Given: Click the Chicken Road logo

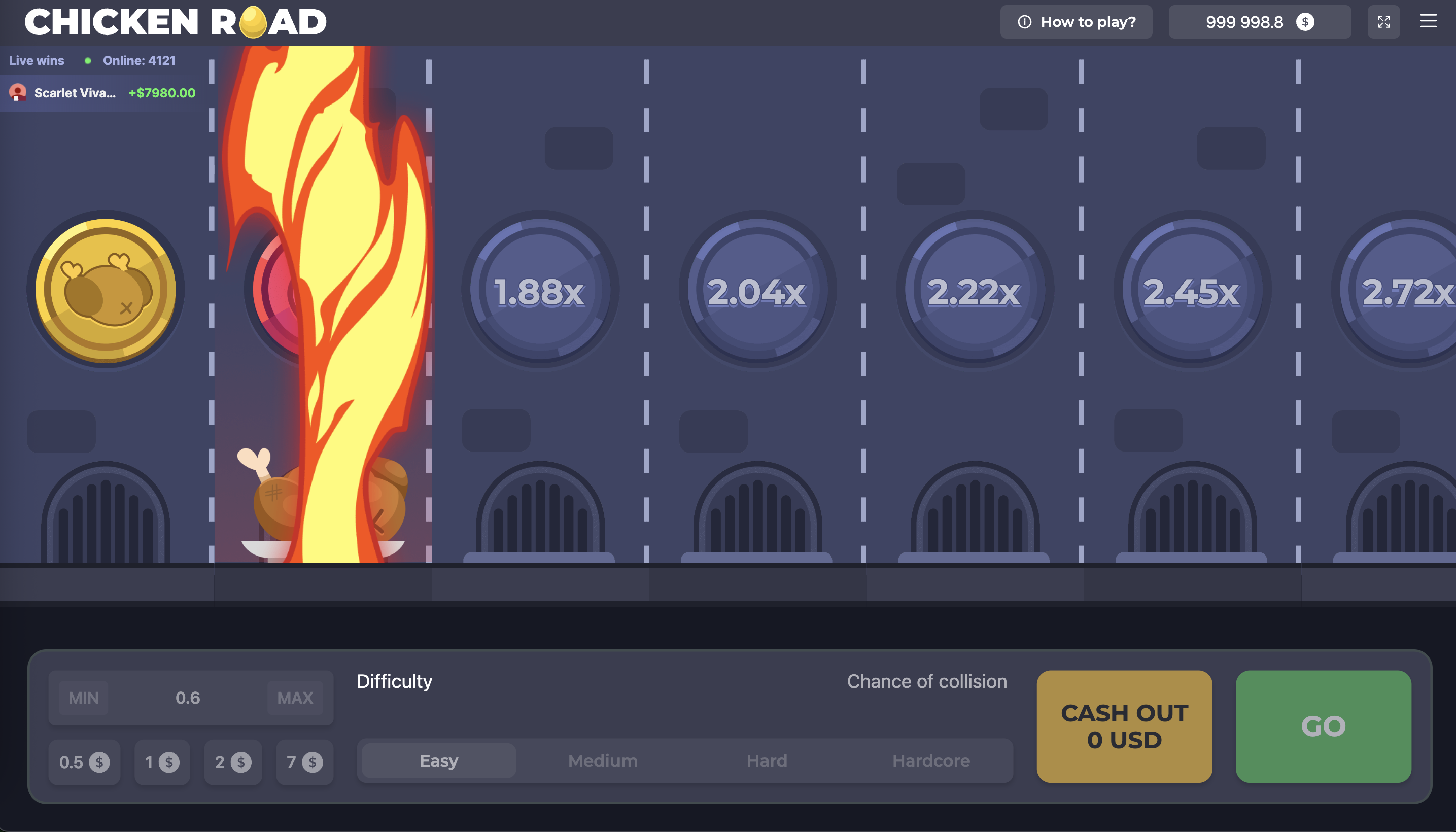Looking at the screenshot, I should 176,22.
